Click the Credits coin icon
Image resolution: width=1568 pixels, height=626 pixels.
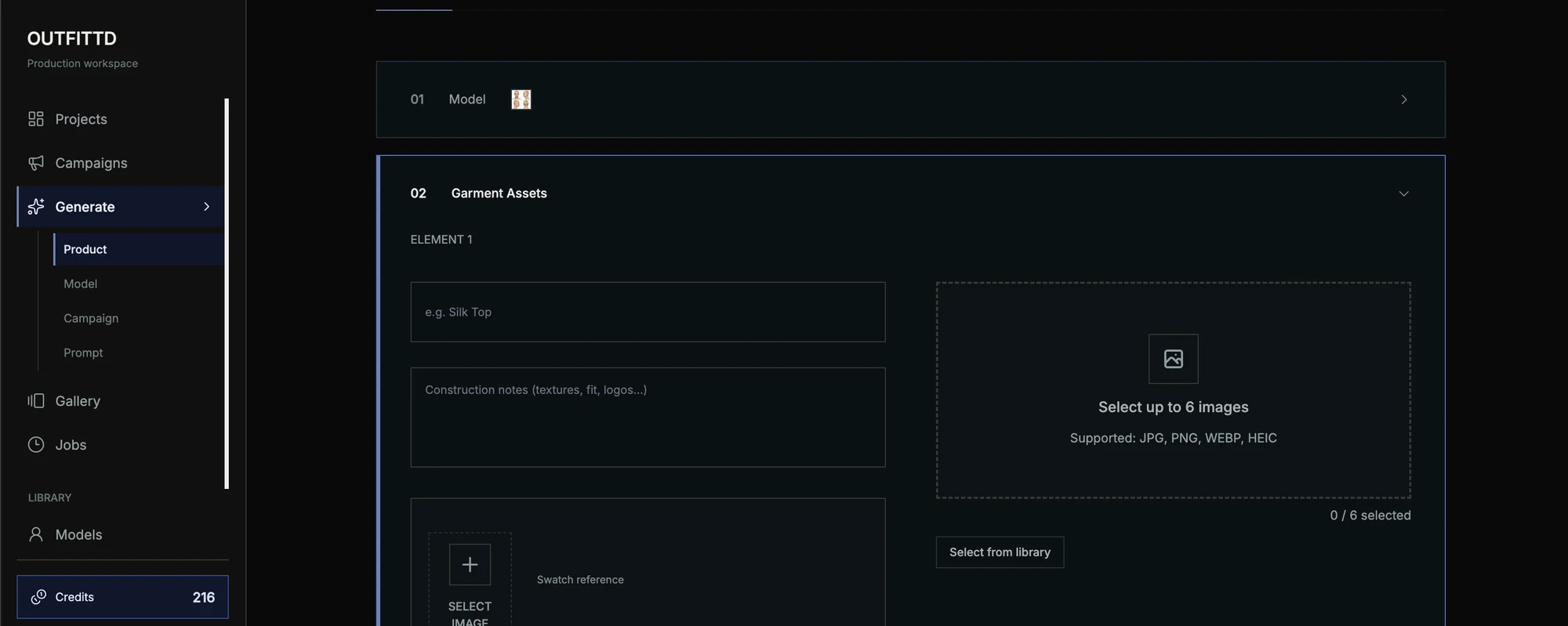pyautogui.click(x=38, y=597)
